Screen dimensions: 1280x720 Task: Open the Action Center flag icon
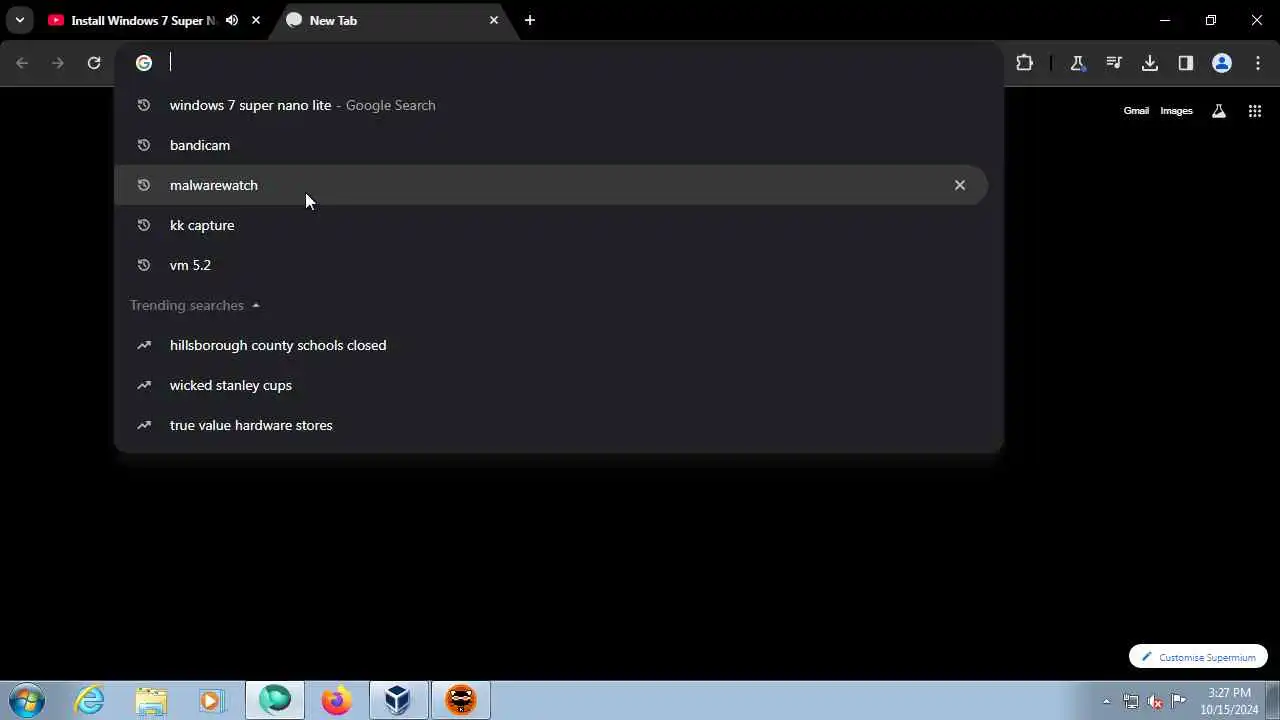pyautogui.click(x=1179, y=700)
